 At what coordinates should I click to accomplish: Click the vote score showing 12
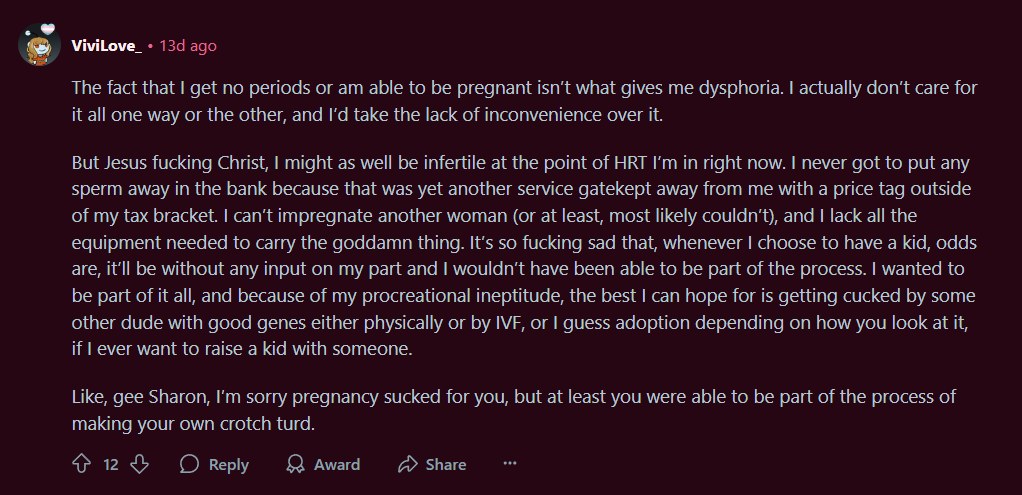click(111, 465)
